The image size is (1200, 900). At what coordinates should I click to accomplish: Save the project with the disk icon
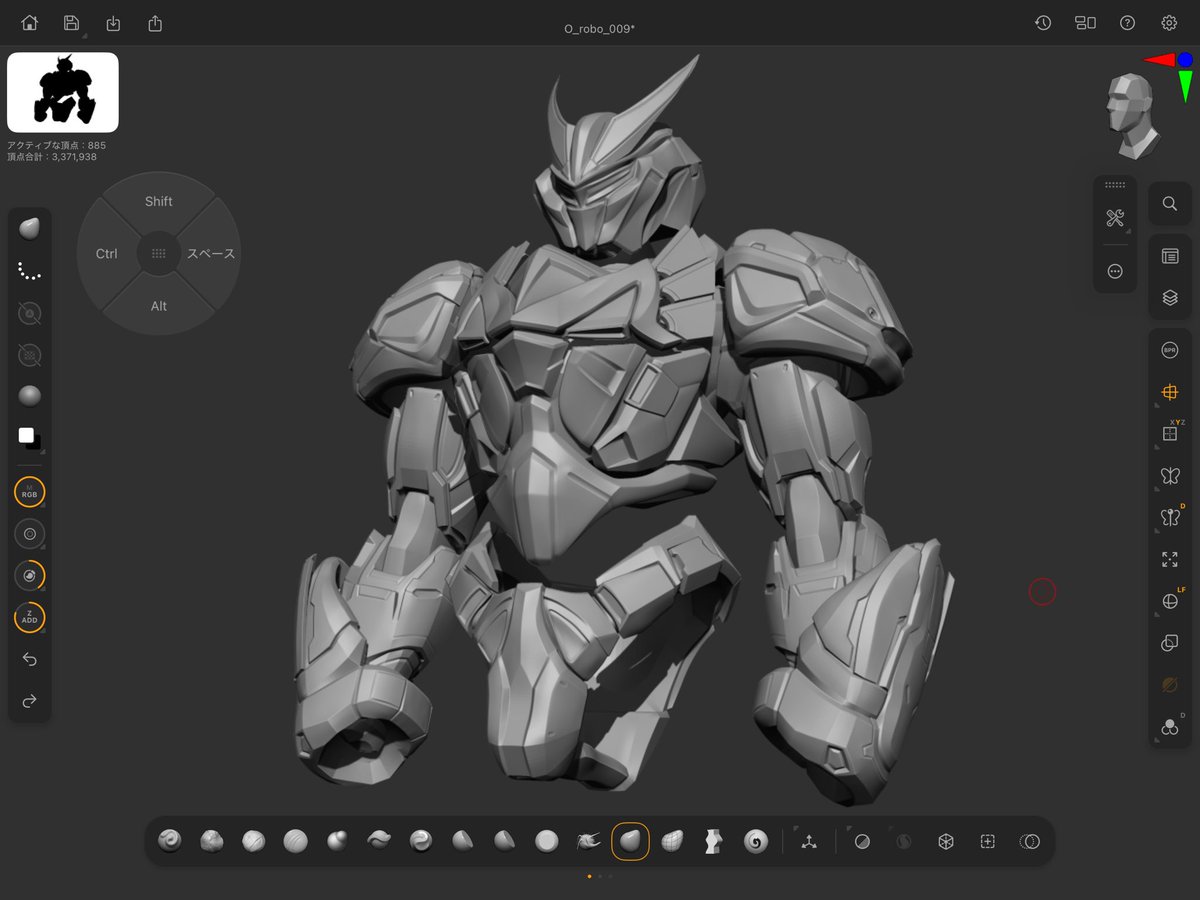(71, 23)
